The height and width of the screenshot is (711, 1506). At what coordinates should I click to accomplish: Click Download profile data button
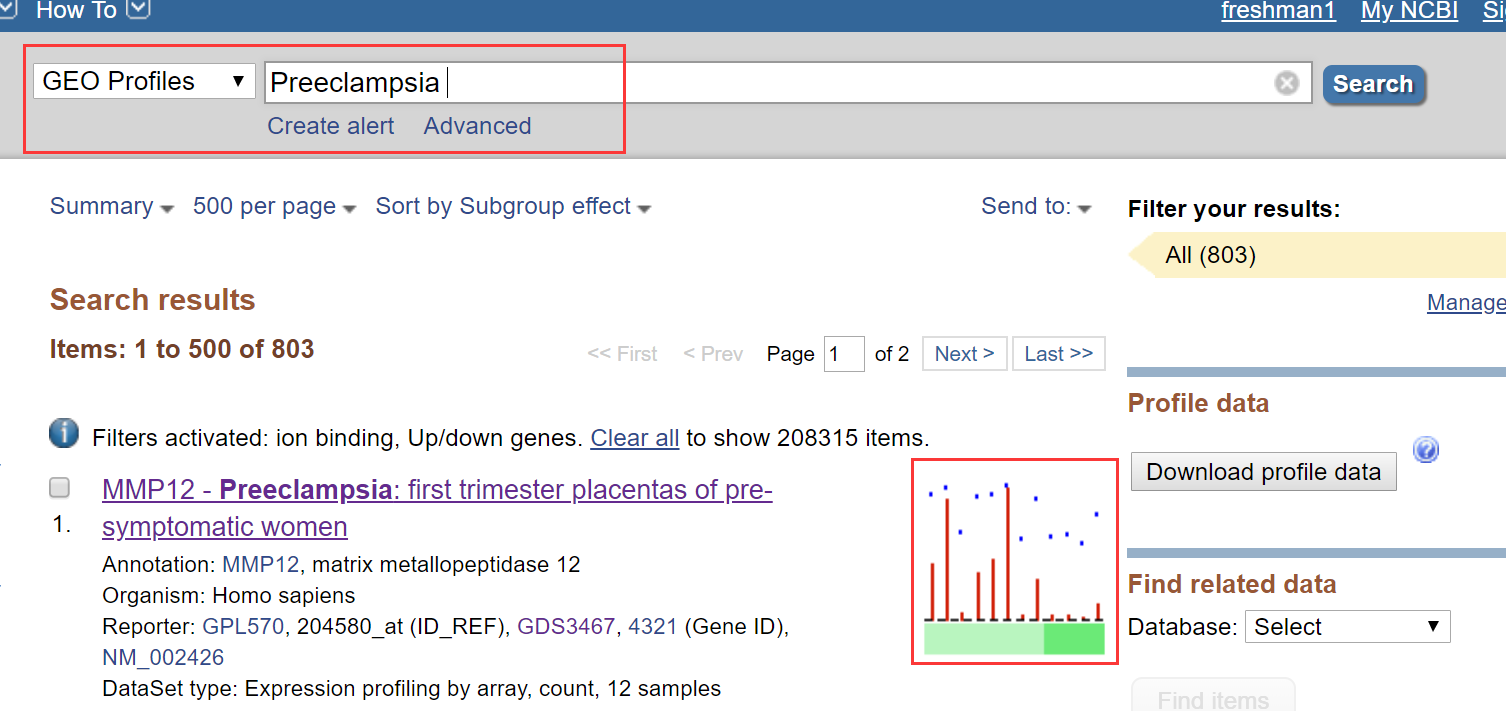(x=1264, y=472)
